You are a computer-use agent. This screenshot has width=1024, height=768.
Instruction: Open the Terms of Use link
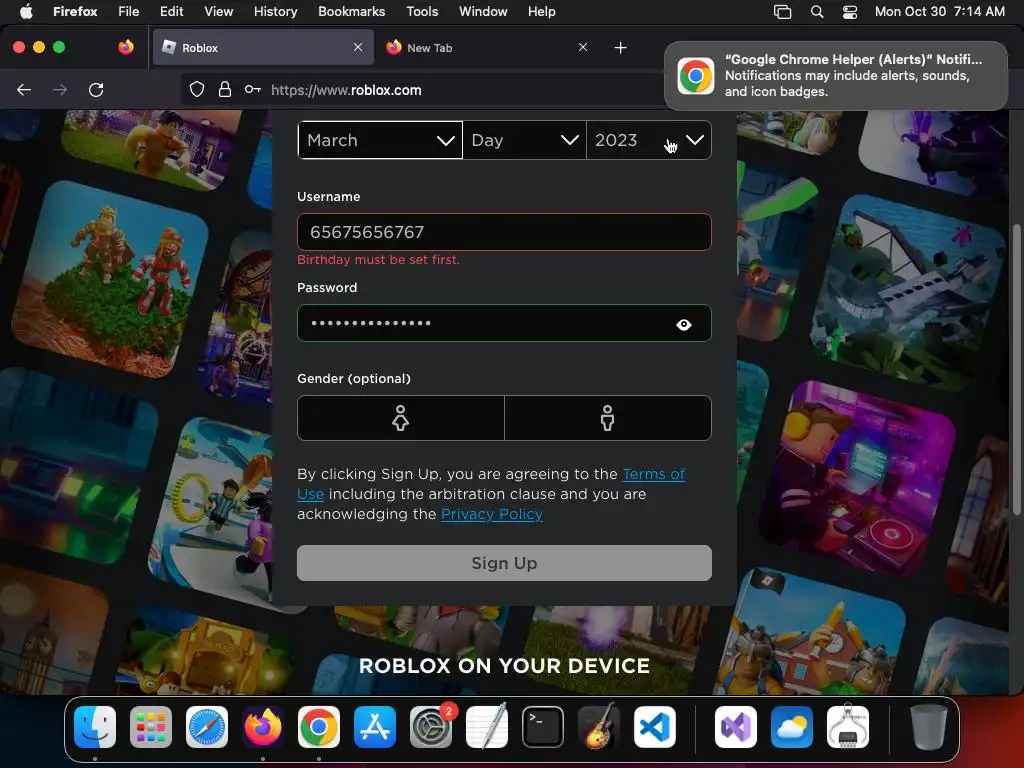[653, 474]
